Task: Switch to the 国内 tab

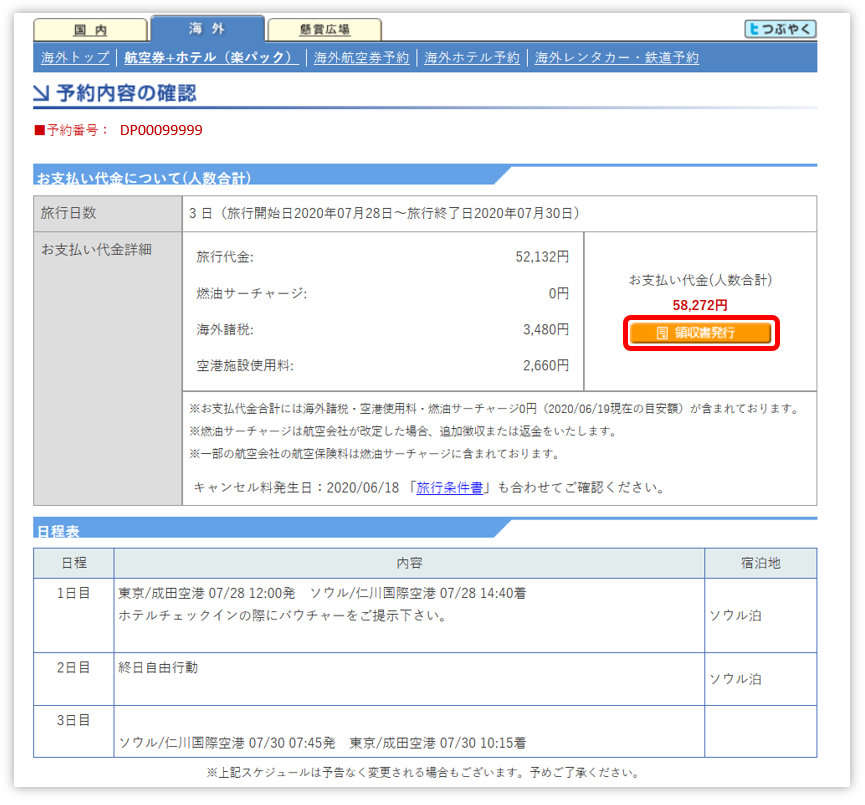Action: [x=91, y=29]
